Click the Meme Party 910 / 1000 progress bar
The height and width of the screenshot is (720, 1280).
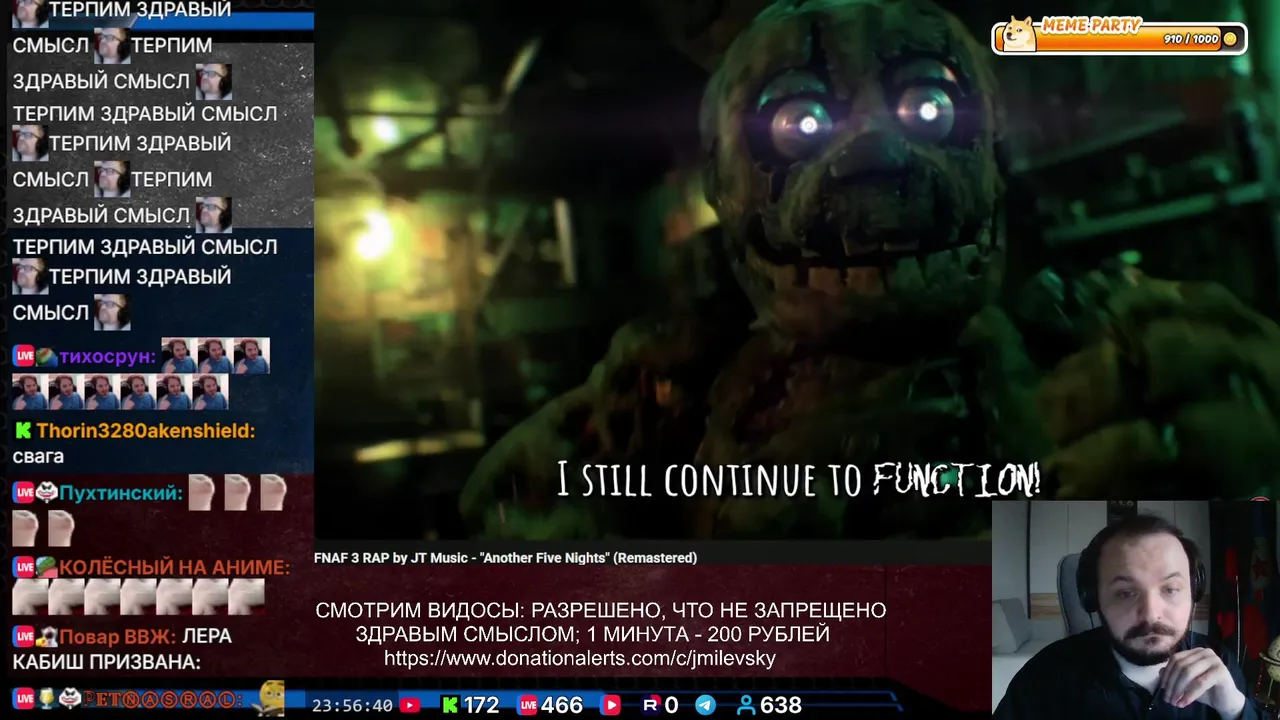(x=1119, y=39)
